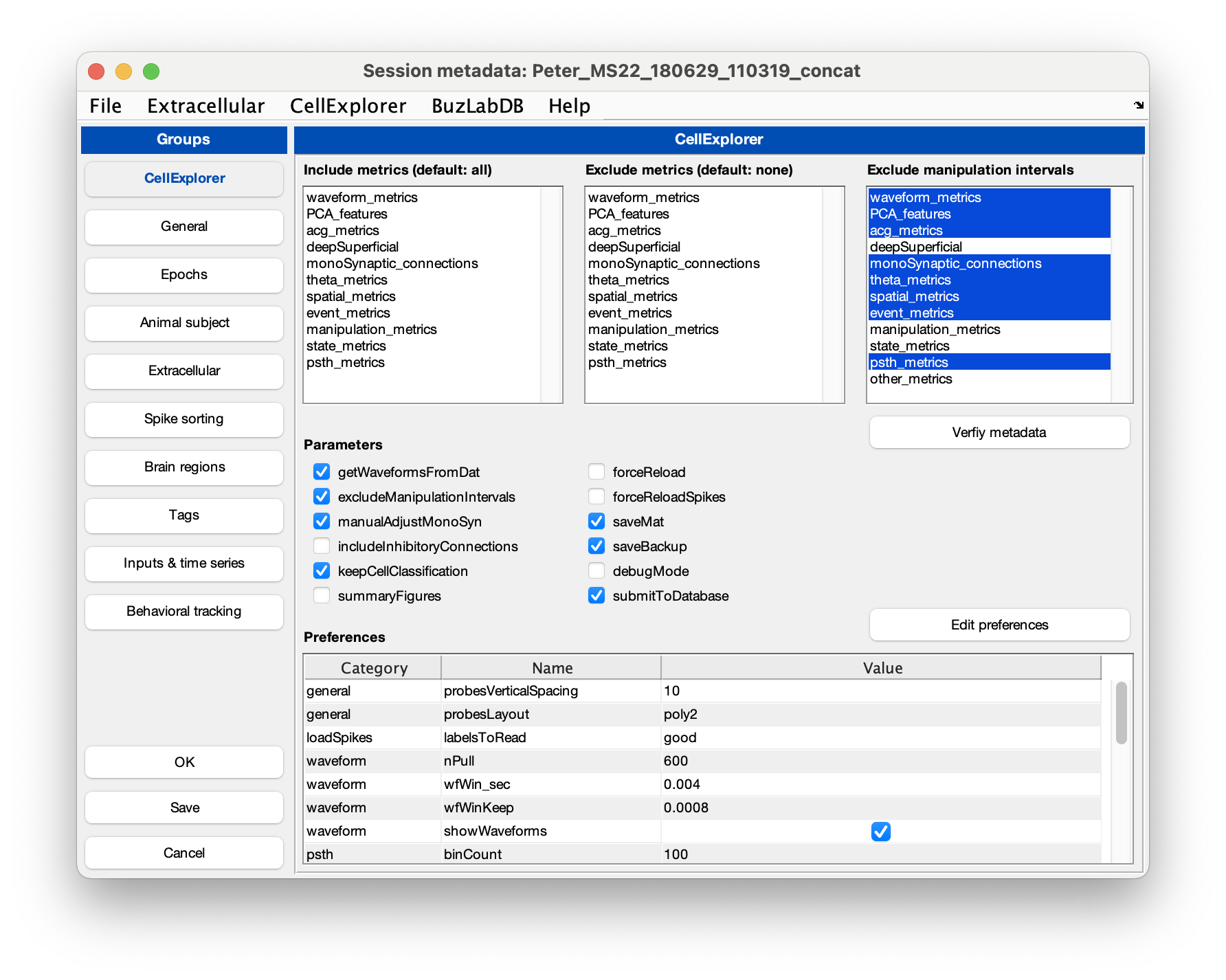Screen dimensions: 1226x980
Task: Open Inputs & time series group
Action: tap(184, 564)
